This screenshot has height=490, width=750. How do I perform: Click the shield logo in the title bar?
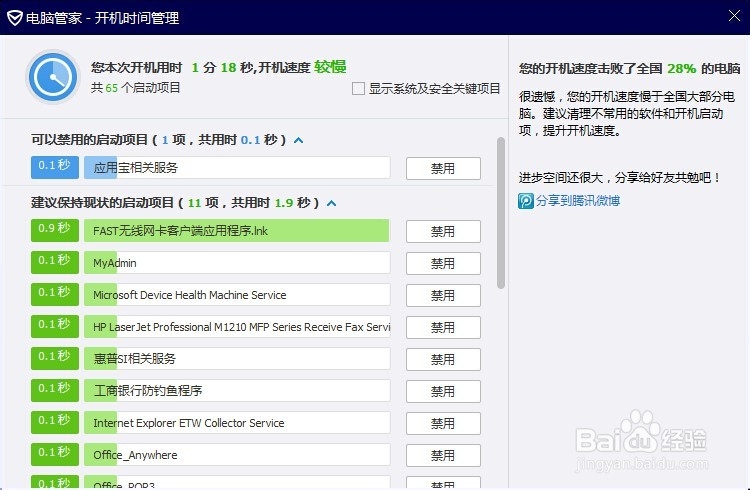(15, 18)
